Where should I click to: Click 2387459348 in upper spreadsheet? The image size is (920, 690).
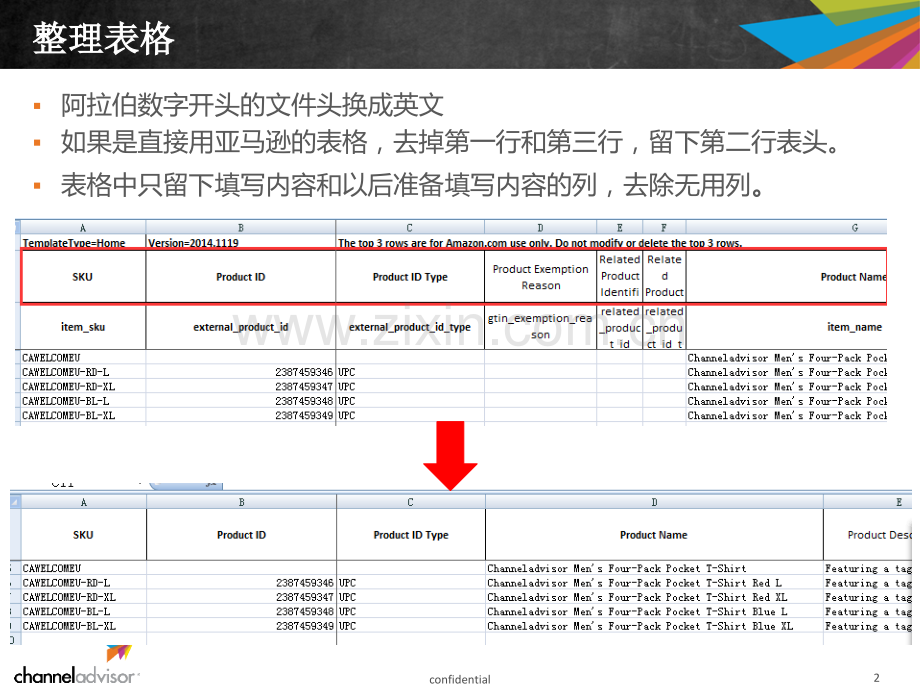point(241,401)
